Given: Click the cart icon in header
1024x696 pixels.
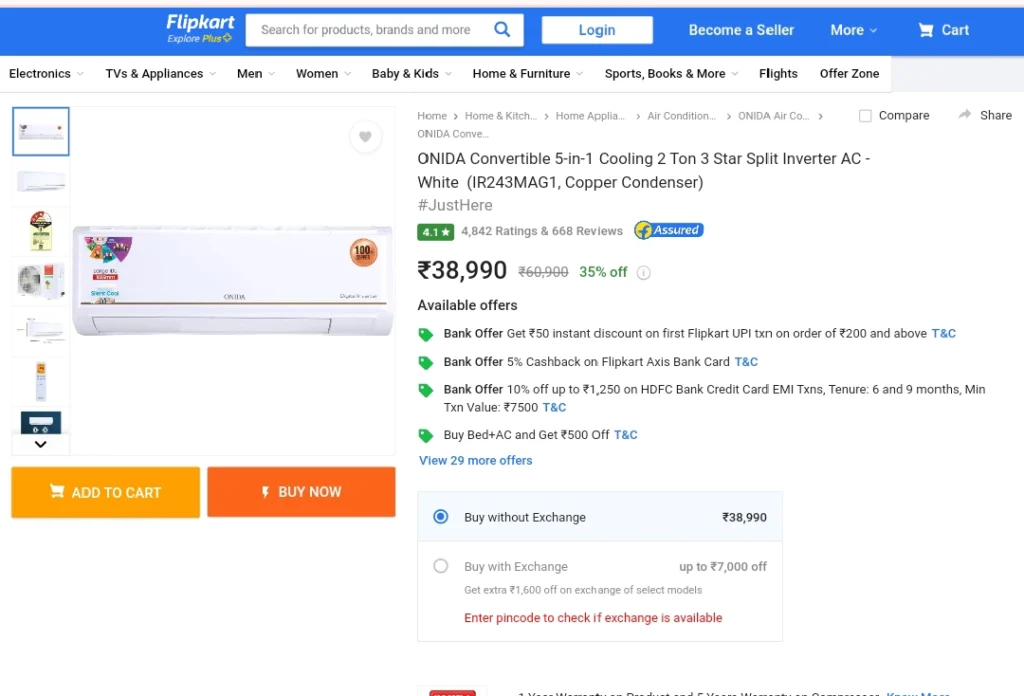Looking at the screenshot, I should tap(925, 30).
